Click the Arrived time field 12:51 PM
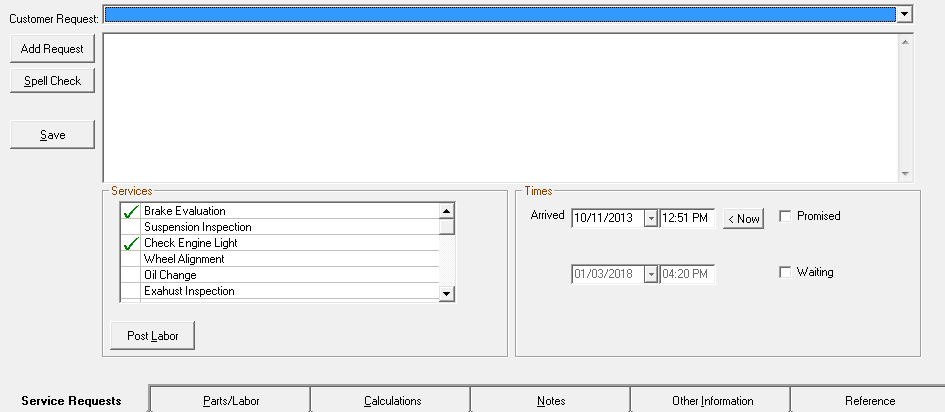 (687, 218)
